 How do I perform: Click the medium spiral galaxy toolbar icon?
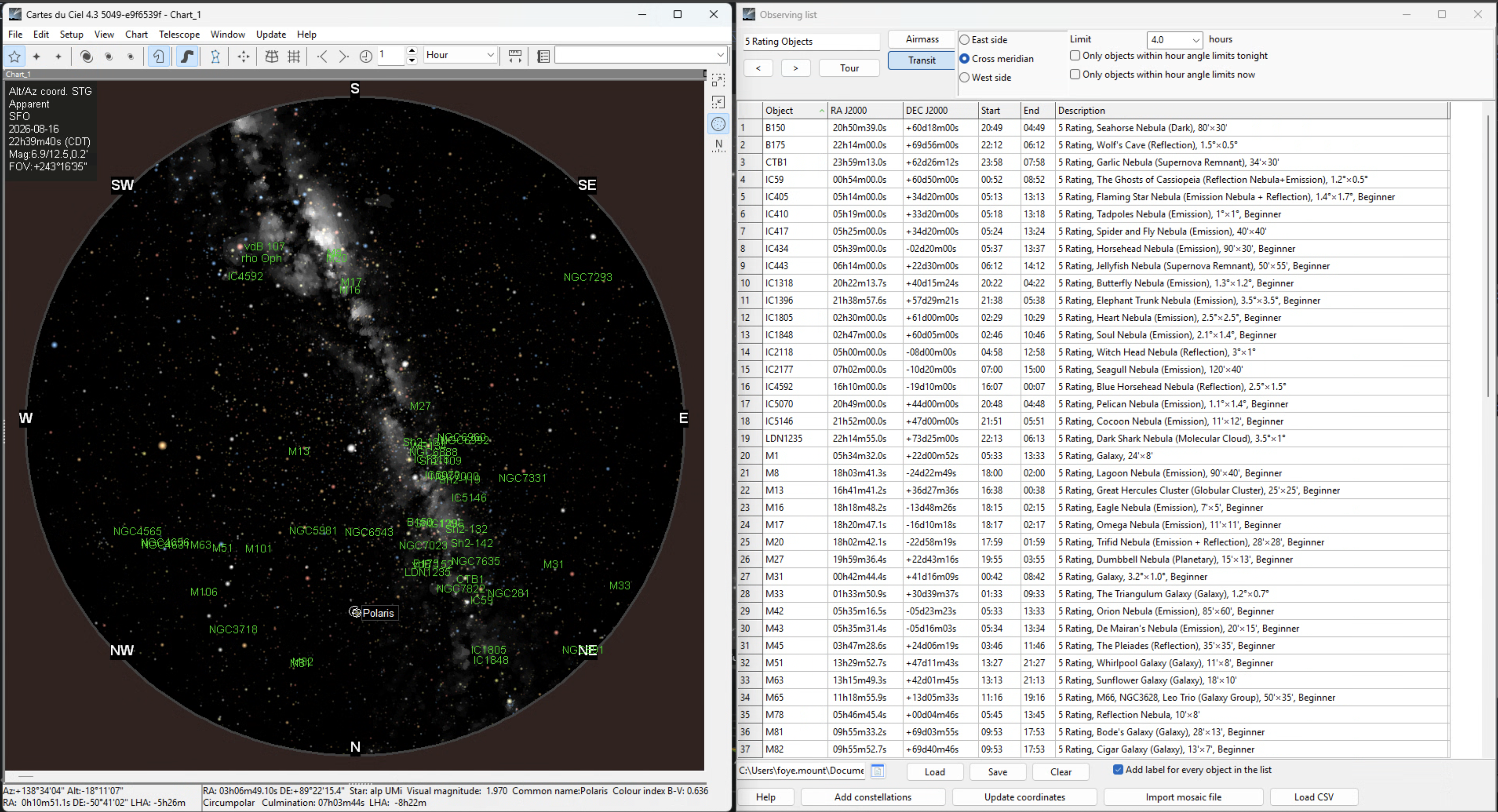coord(109,56)
